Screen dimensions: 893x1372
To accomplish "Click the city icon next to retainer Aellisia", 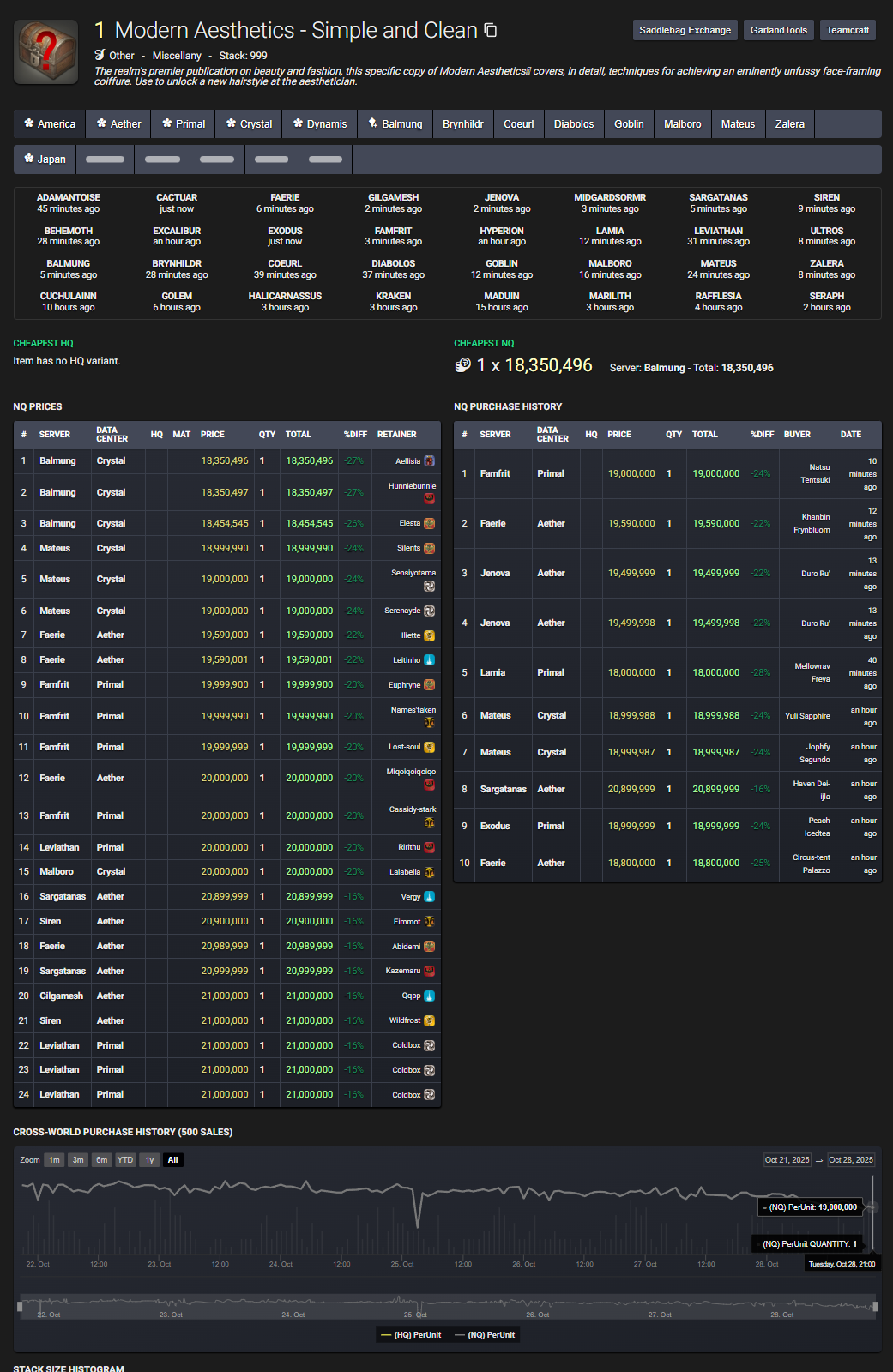I will [x=430, y=461].
